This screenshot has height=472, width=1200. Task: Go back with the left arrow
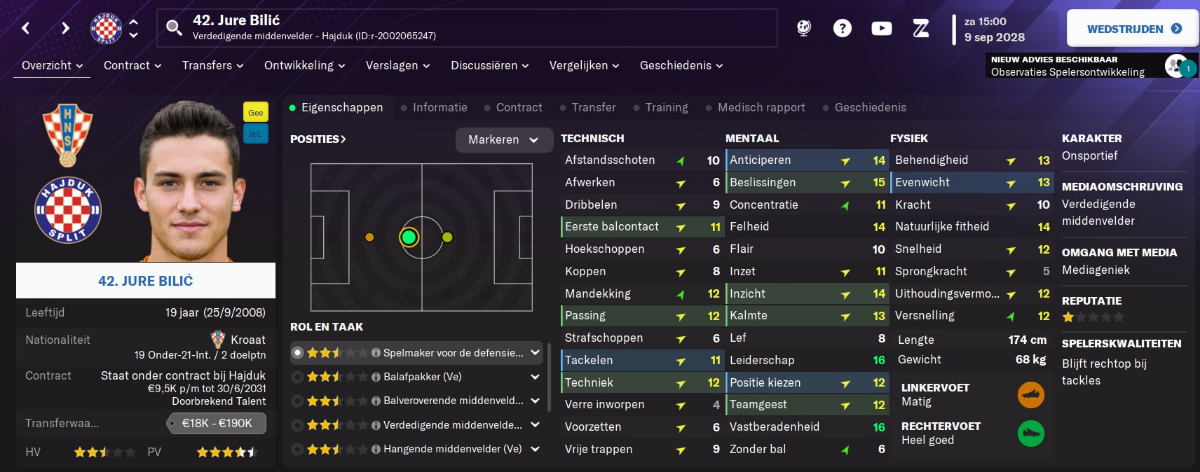point(27,28)
